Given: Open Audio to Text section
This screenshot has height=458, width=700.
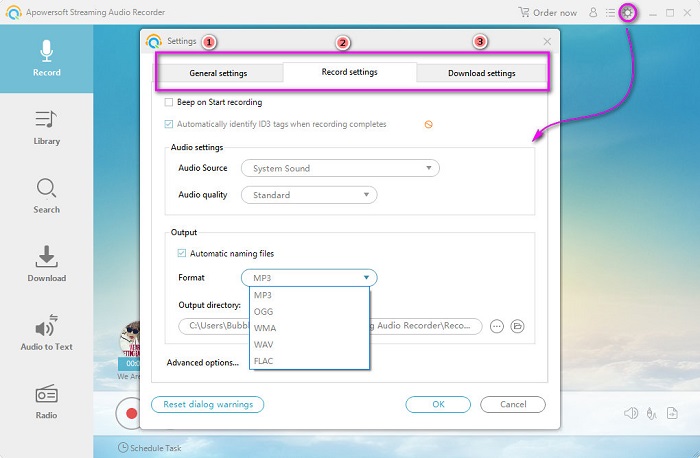Looking at the screenshot, I should tap(46, 333).
